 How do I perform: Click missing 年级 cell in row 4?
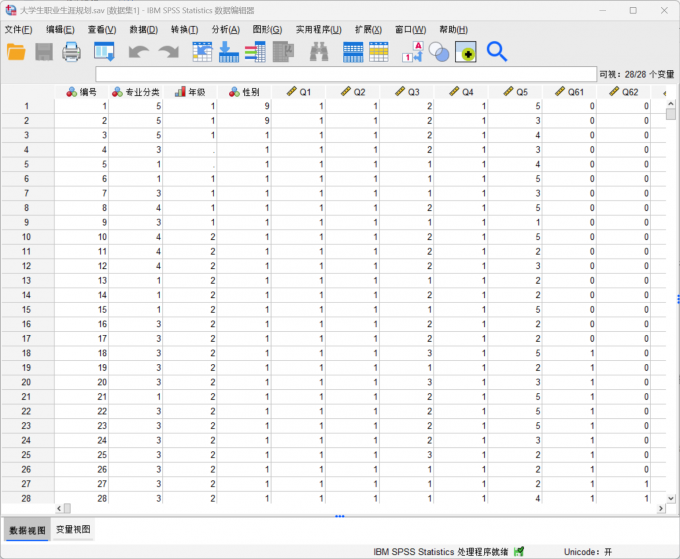click(190, 150)
